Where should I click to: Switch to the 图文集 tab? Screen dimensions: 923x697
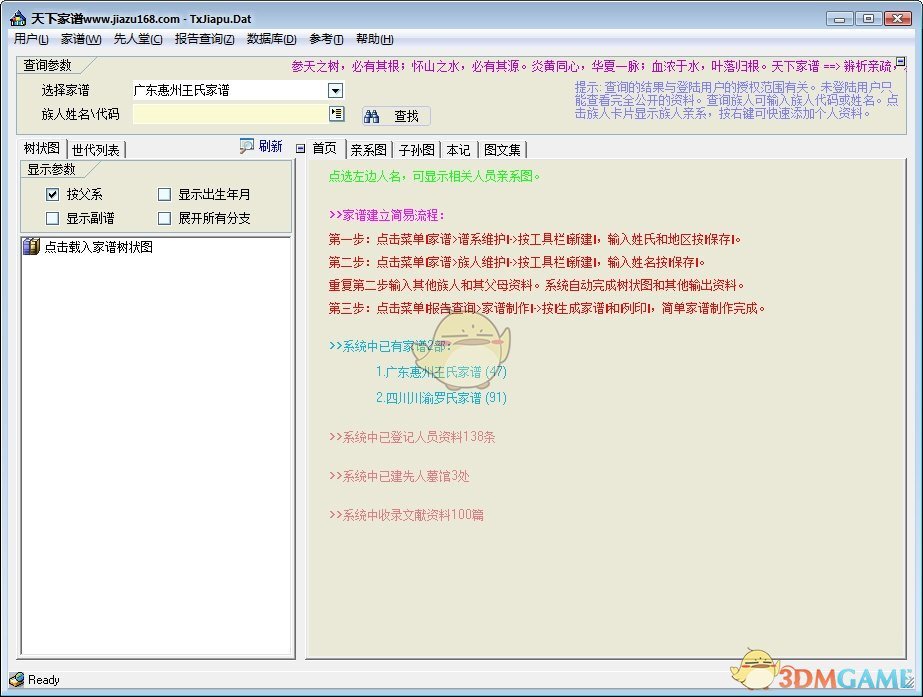pyautogui.click(x=502, y=150)
